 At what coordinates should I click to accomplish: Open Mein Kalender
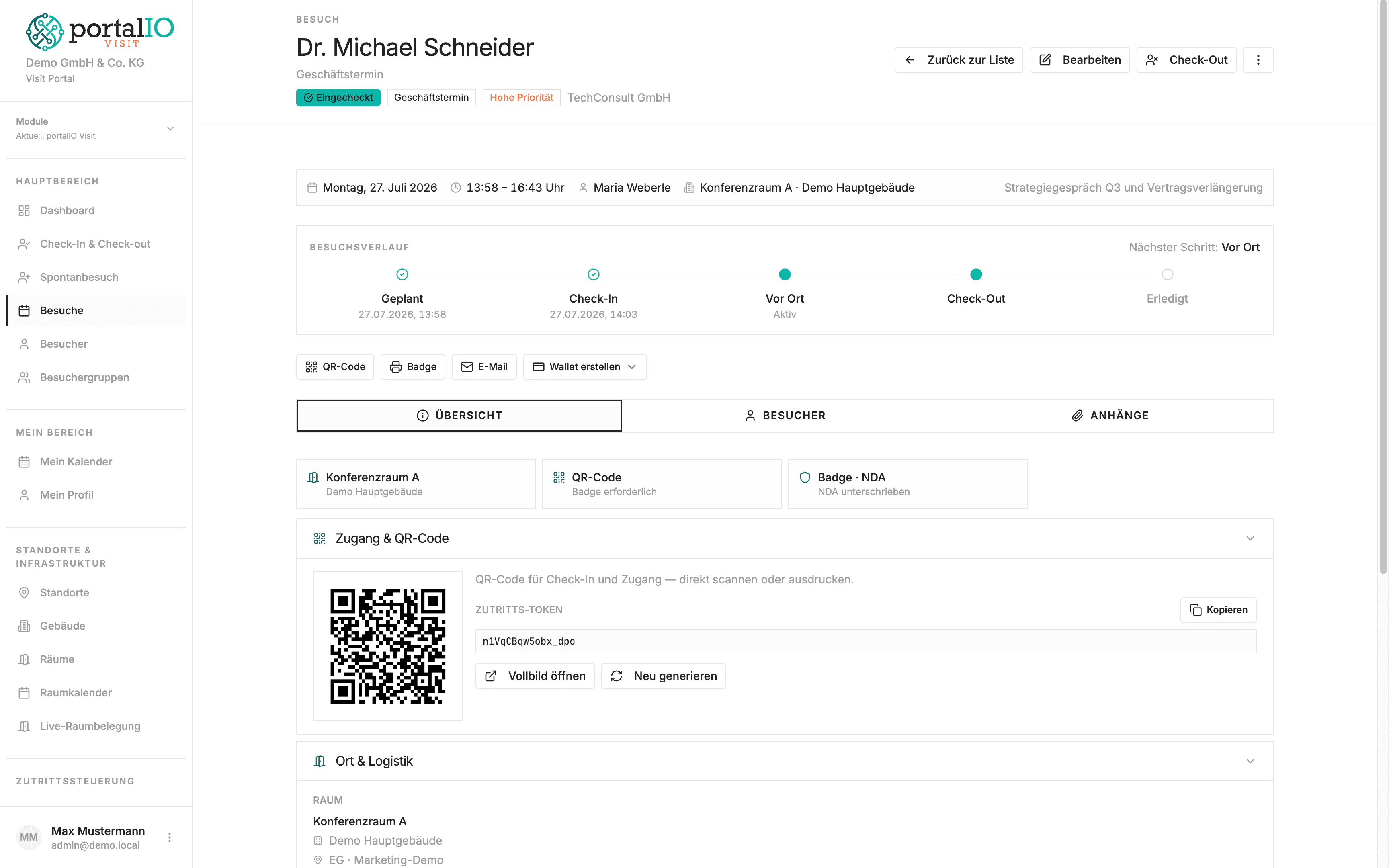[96, 462]
